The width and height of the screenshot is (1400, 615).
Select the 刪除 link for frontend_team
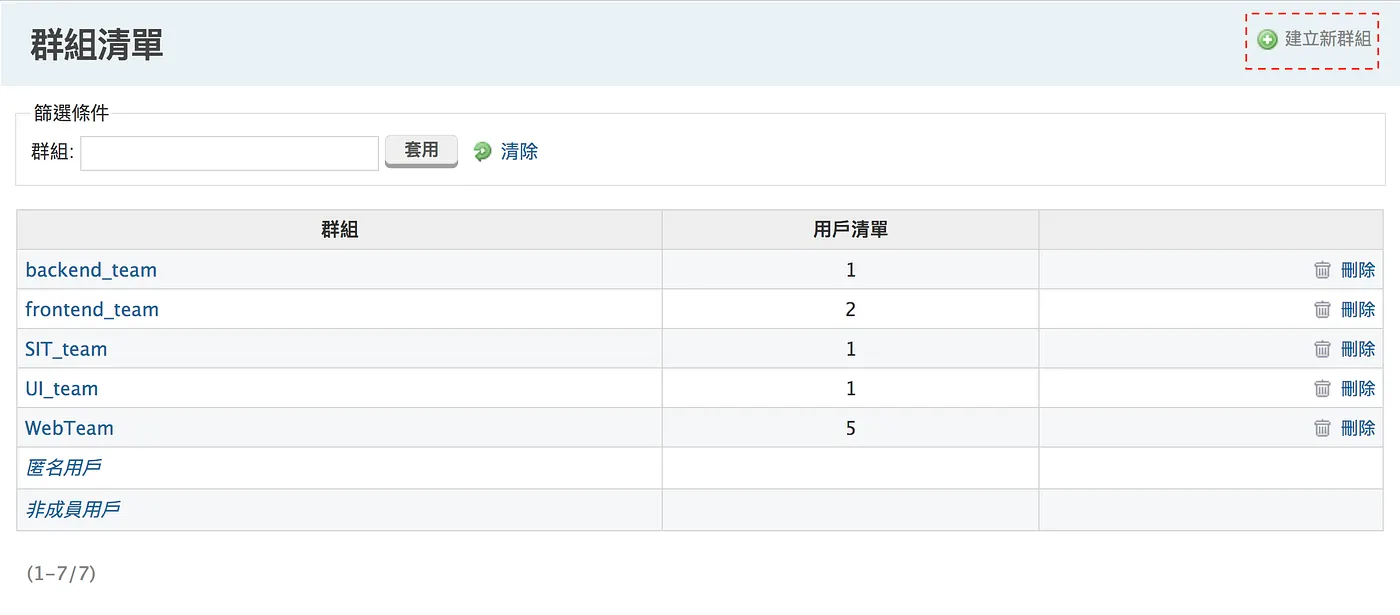(1358, 310)
